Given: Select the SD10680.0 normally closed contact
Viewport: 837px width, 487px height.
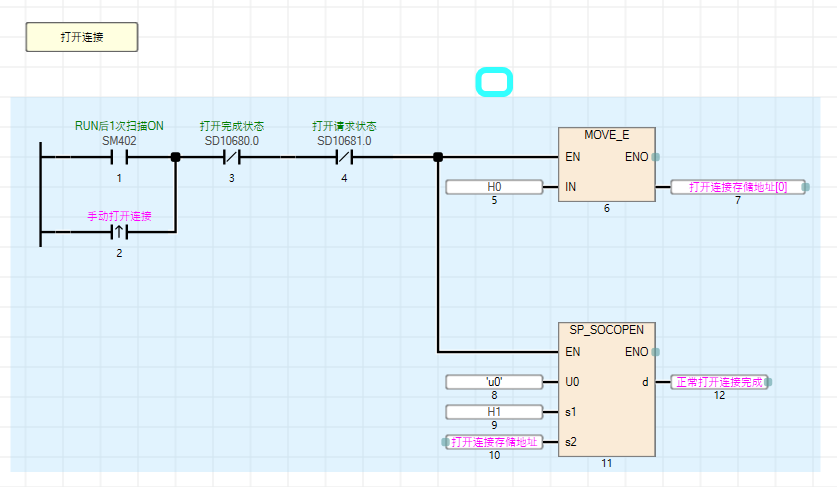Looking at the screenshot, I should click(231, 157).
